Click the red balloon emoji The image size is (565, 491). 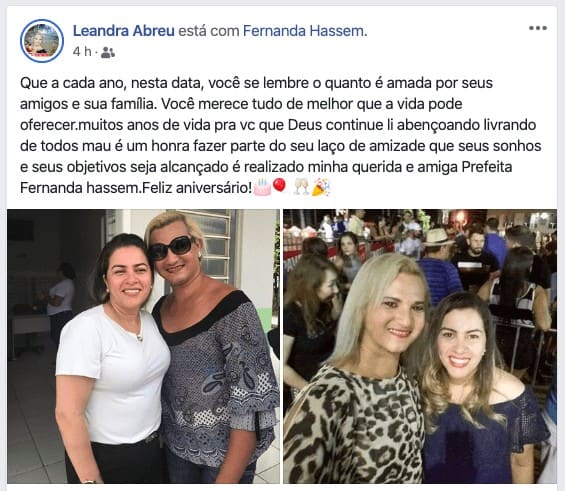tap(279, 186)
